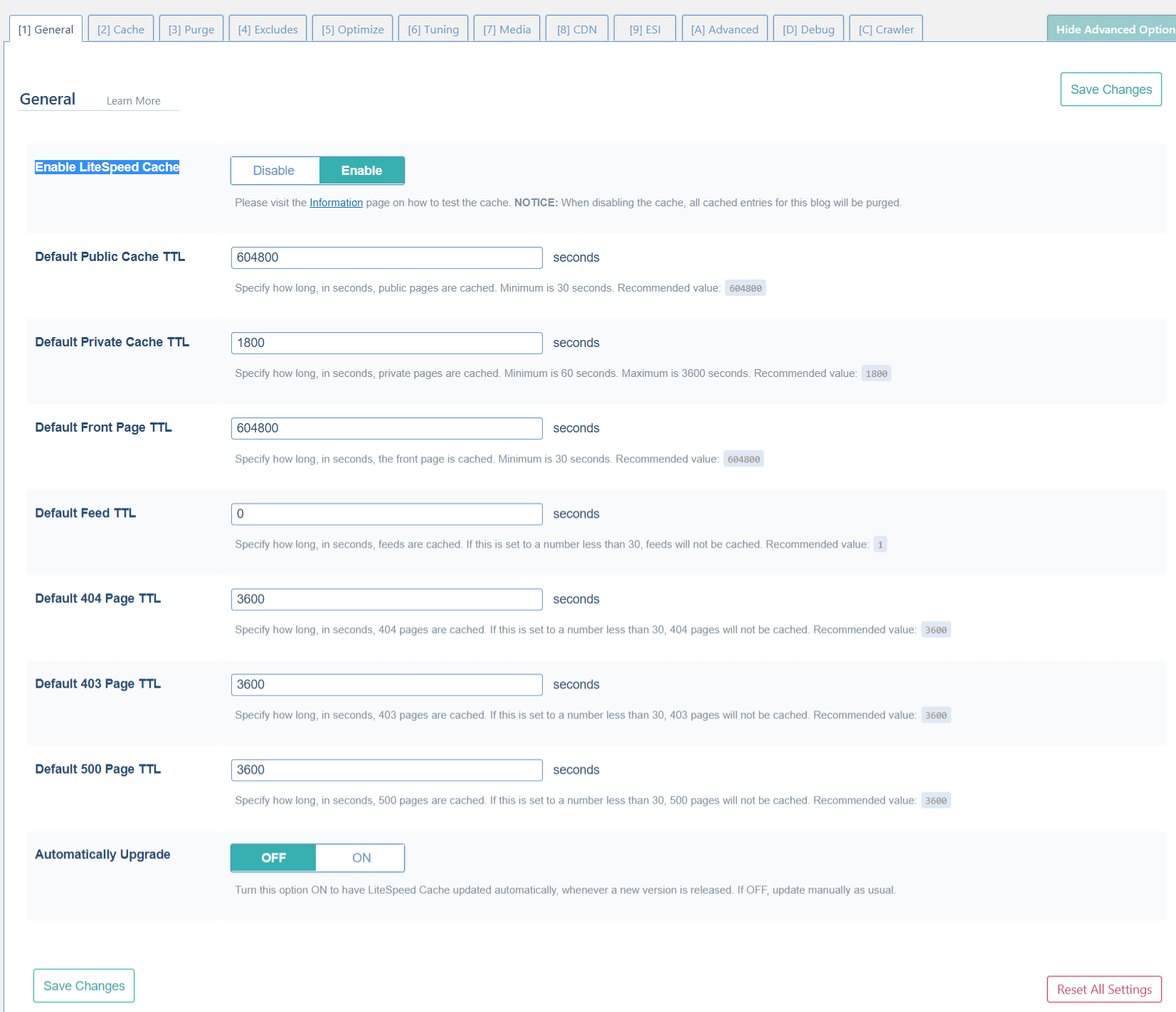Switch to the [7] Media tab
1176x1012 pixels.
point(507,29)
